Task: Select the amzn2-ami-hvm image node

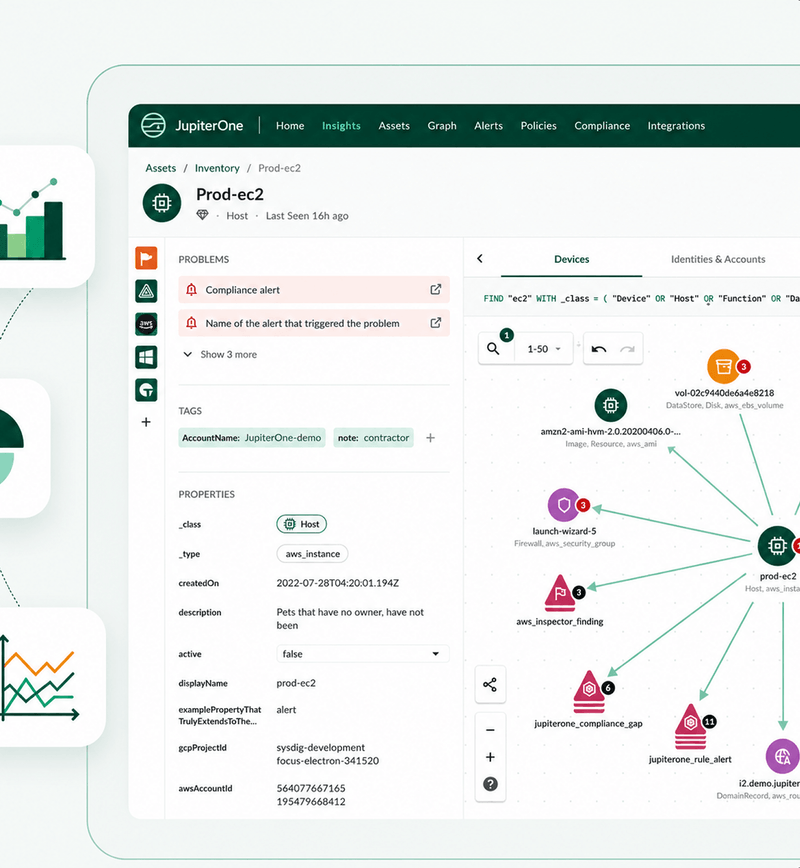Action: coord(611,405)
